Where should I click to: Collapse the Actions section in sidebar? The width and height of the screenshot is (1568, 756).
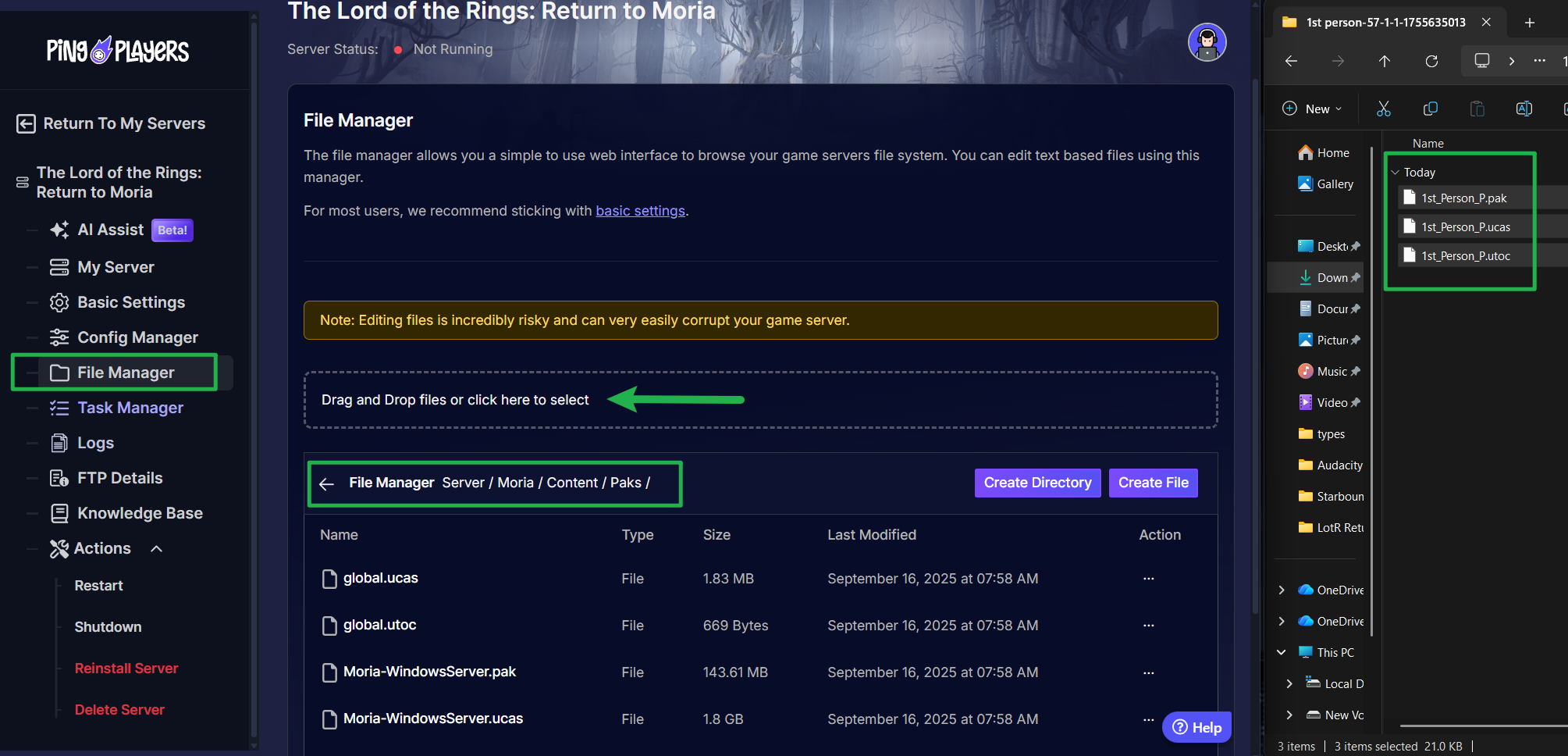157,549
